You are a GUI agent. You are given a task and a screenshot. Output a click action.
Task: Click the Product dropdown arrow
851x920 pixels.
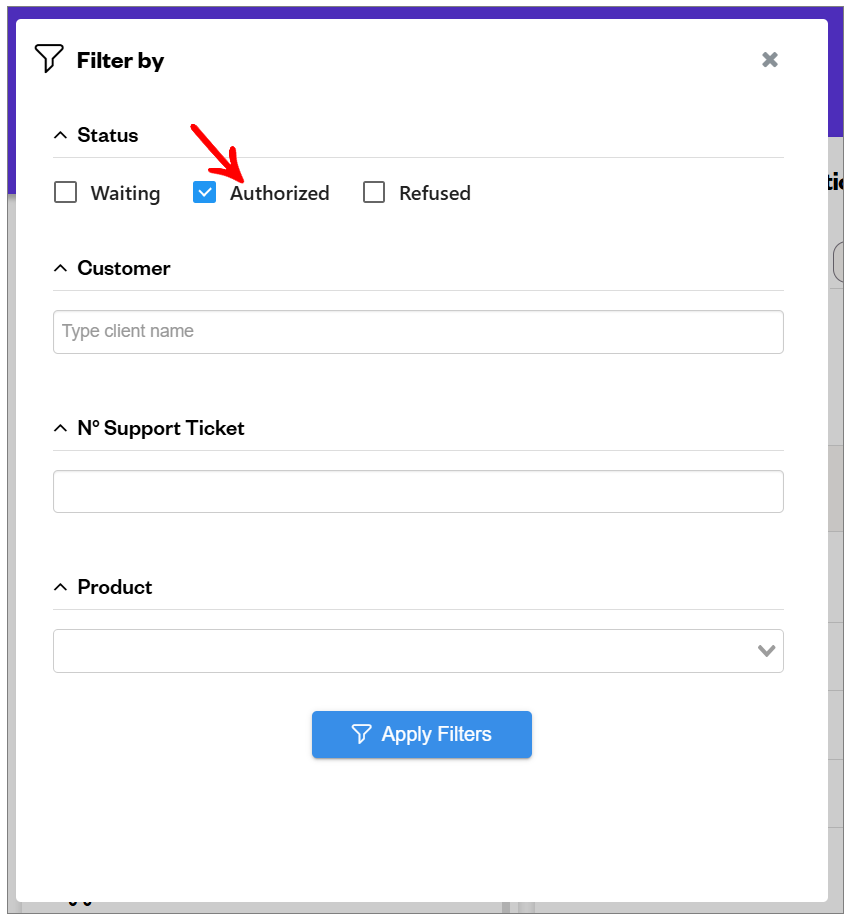766,651
